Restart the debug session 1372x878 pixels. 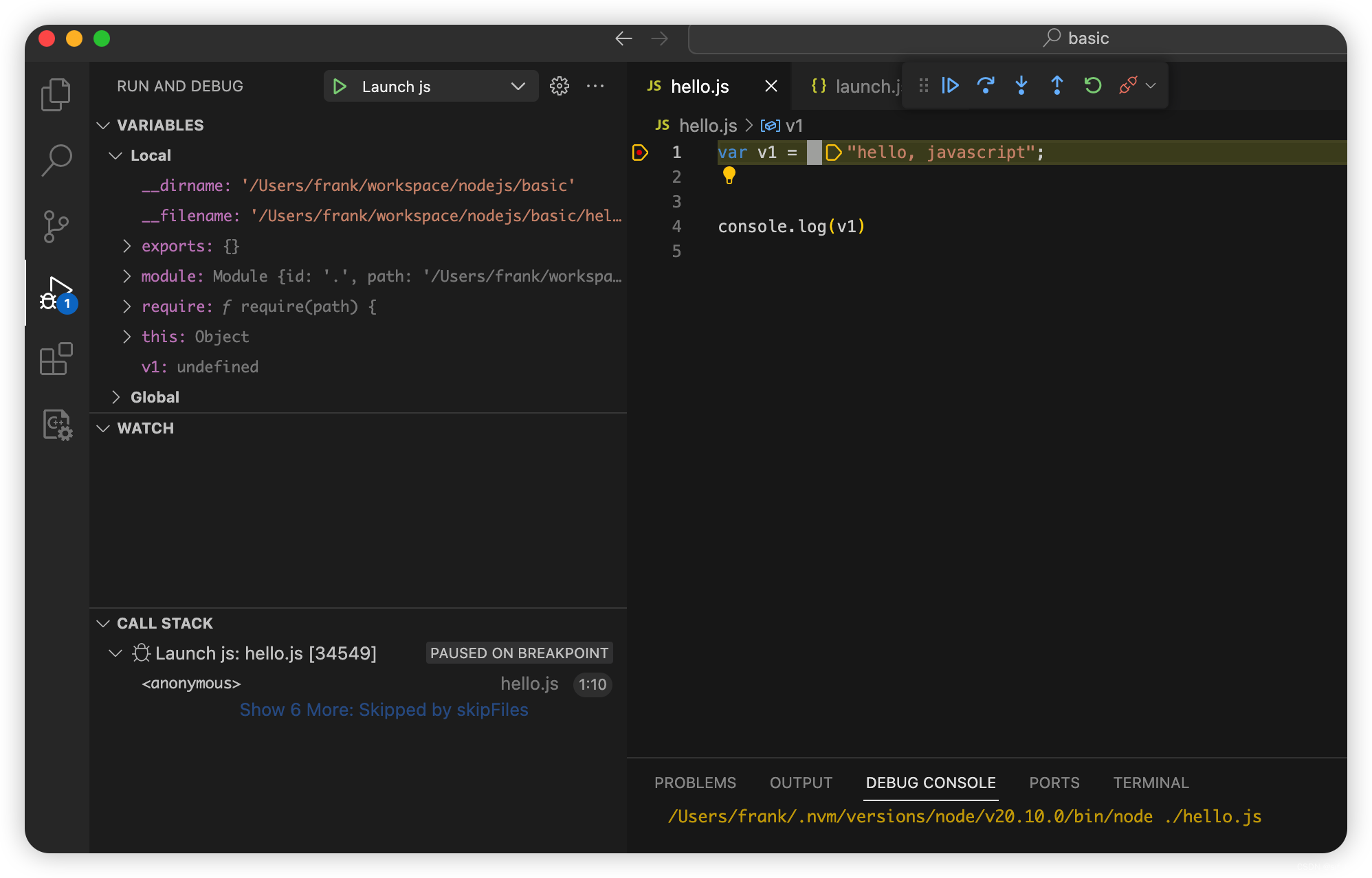pos(1093,85)
